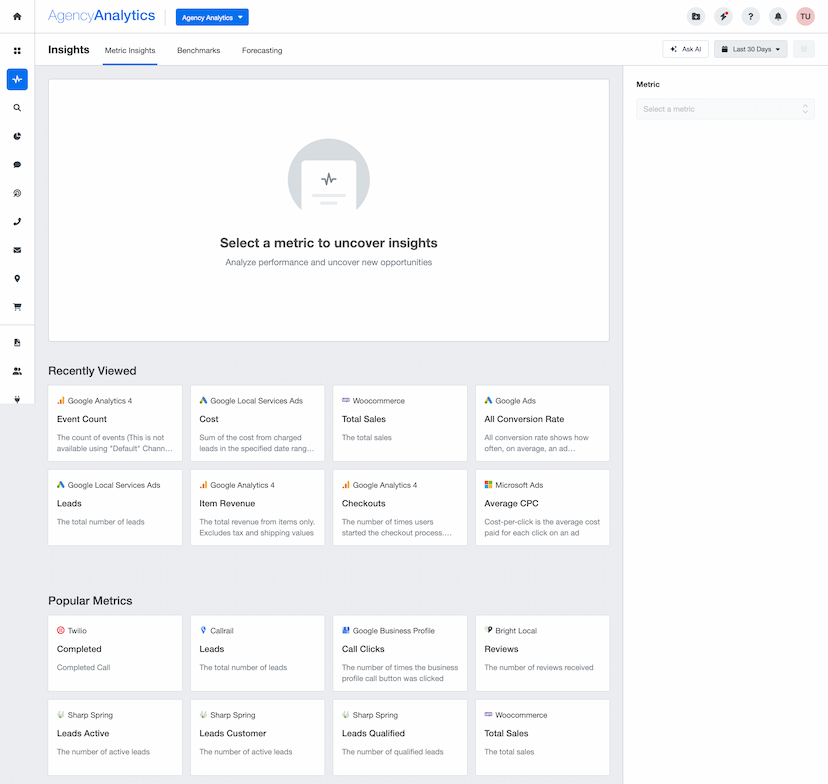Open the map pin local icon in sidebar

(17, 278)
